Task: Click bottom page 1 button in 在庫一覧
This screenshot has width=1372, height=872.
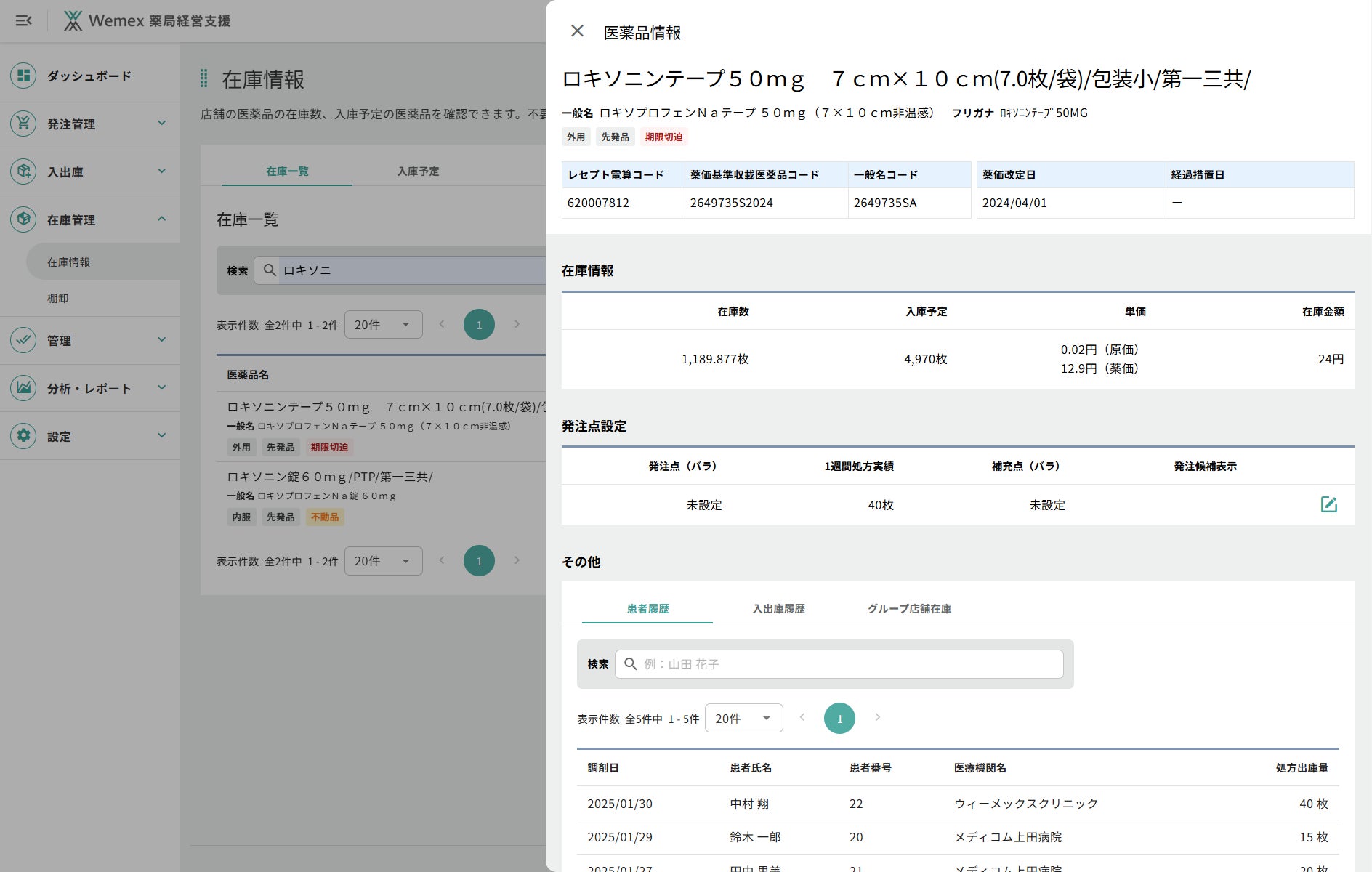Action: (x=479, y=561)
